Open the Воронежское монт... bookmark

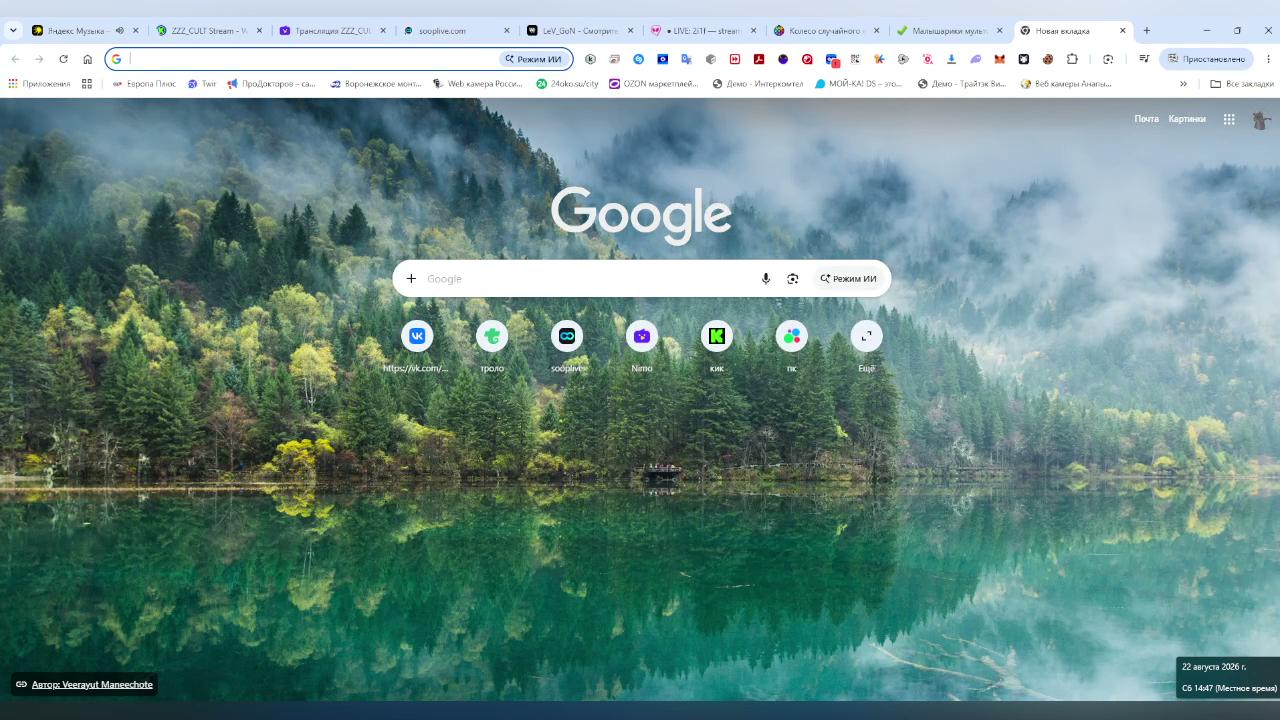pyautogui.click(x=376, y=84)
